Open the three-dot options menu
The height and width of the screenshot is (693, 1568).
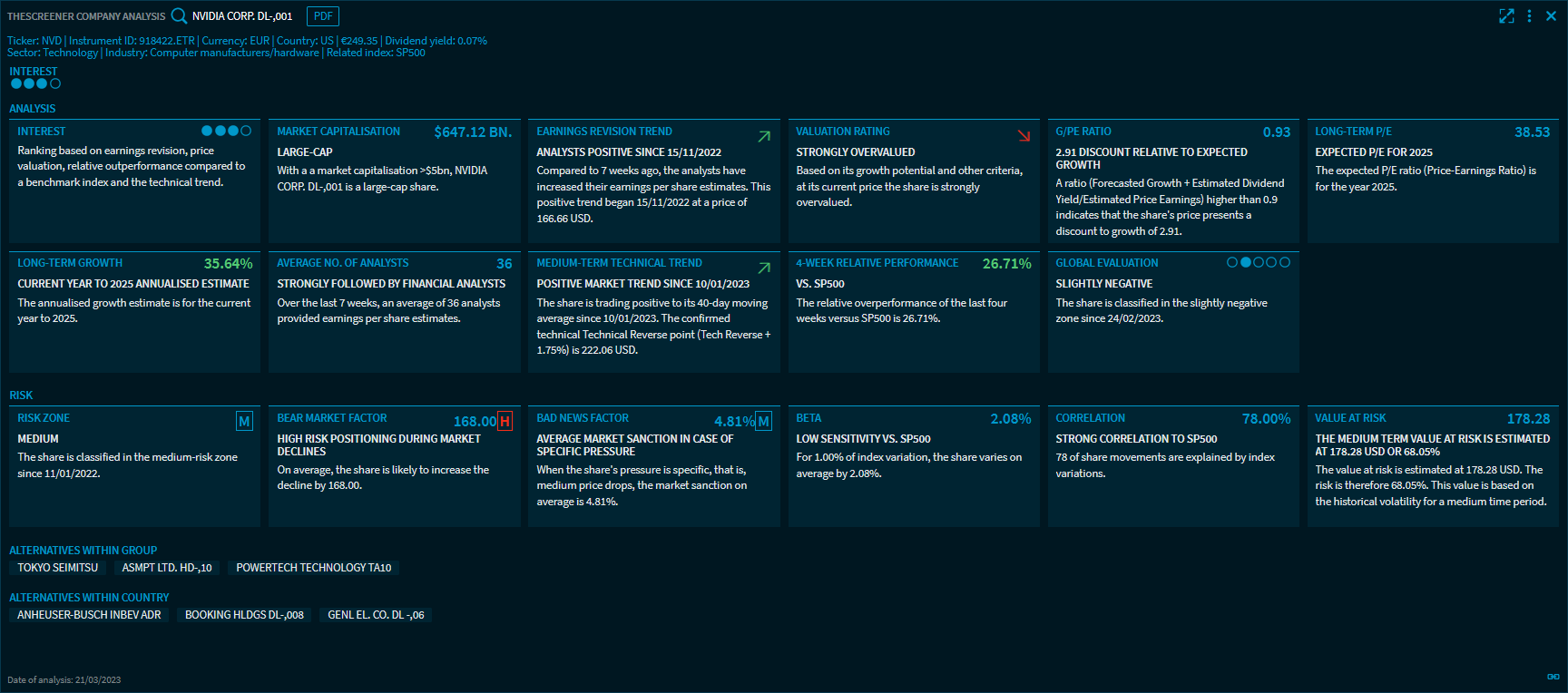[x=1529, y=16]
